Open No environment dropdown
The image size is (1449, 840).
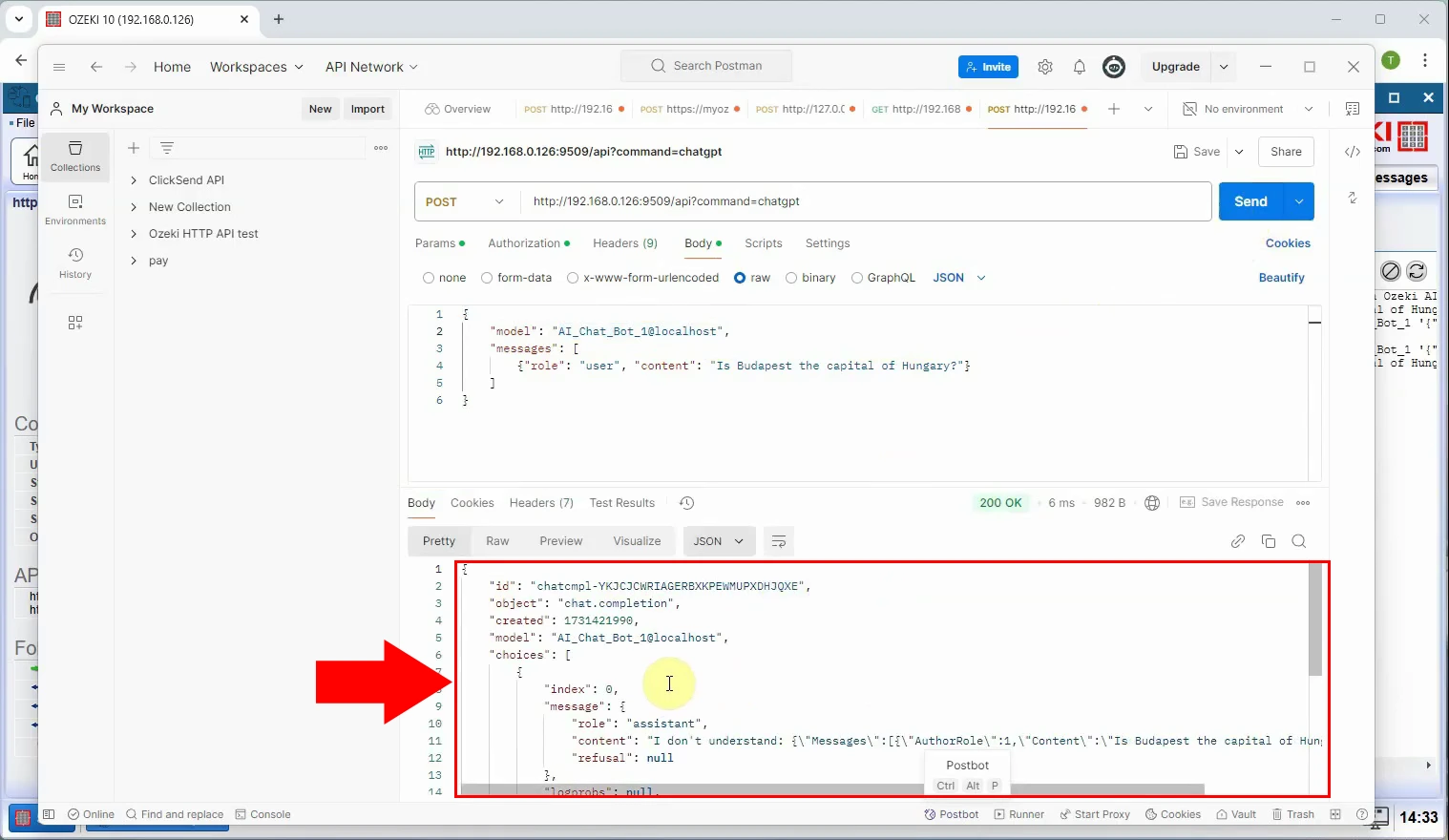1249,109
